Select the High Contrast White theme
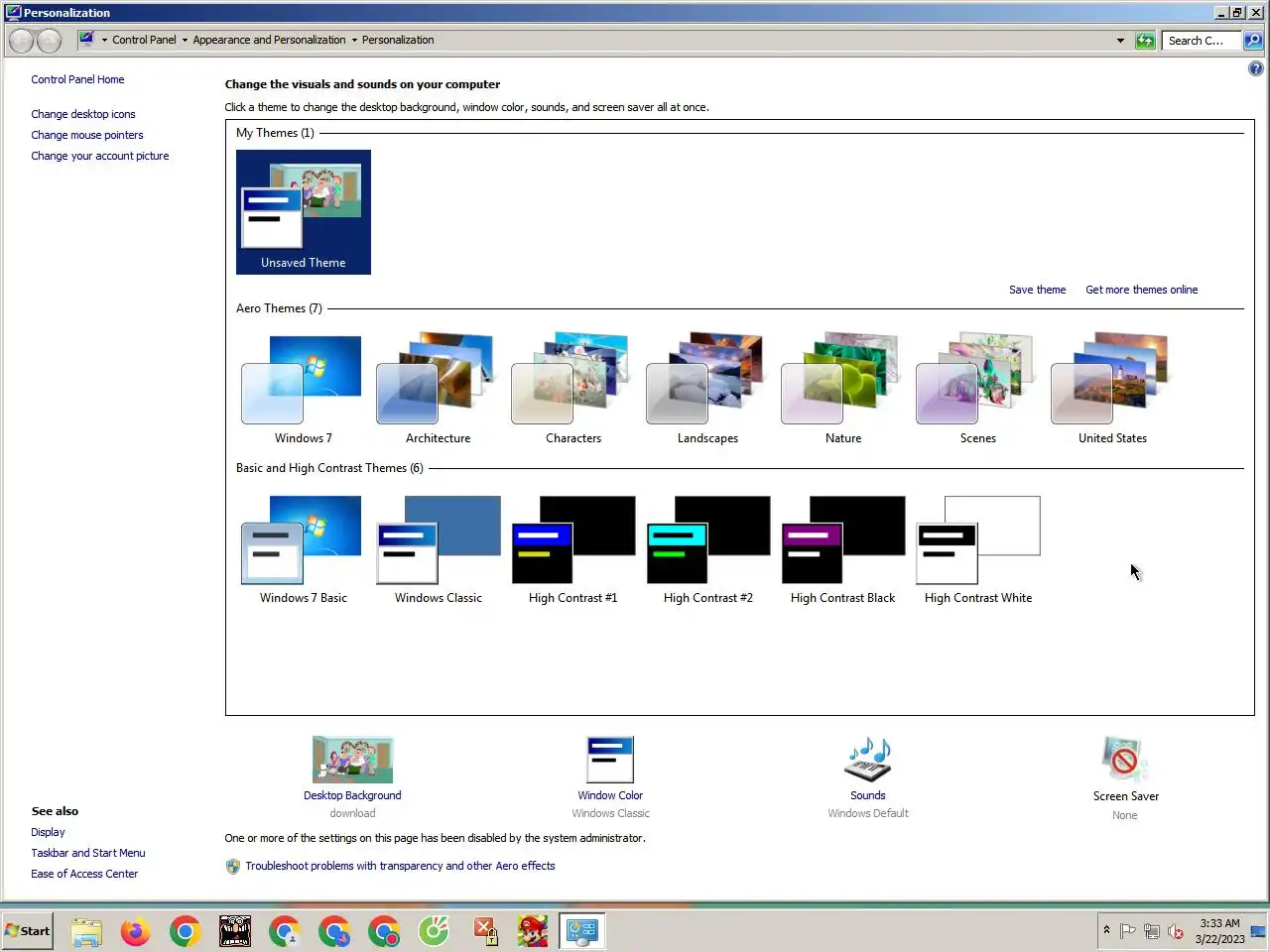The width and height of the screenshot is (1270, 952). click(x=978, y=550)
